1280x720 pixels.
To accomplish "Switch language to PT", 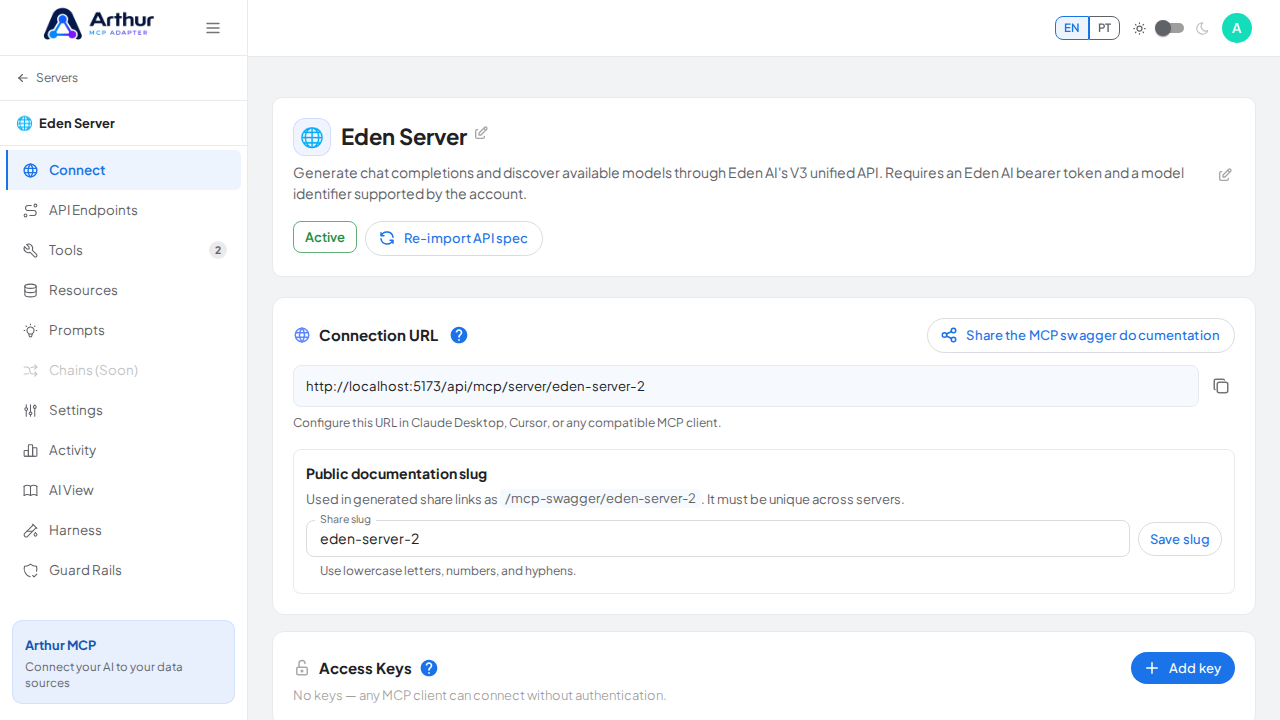I will point(1104,28).
